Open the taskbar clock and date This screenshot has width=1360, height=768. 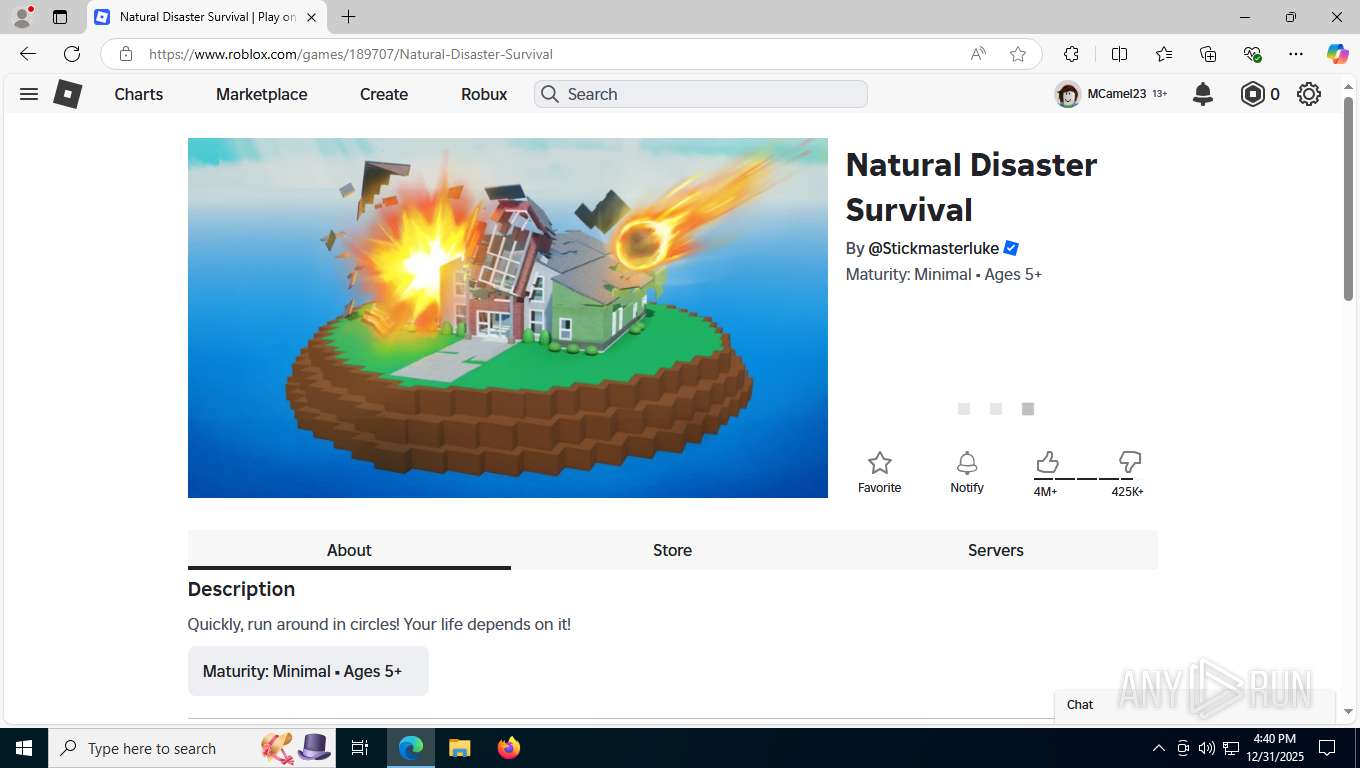[x=1274, y=748]
